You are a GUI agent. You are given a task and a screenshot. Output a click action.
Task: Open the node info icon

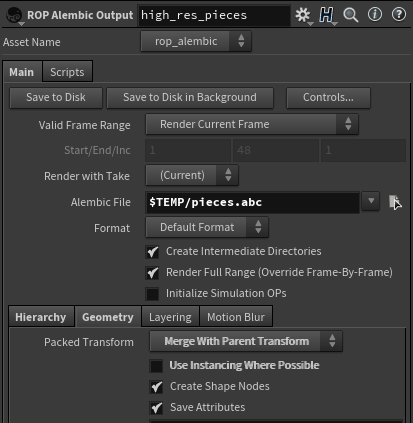click(375, 15)
